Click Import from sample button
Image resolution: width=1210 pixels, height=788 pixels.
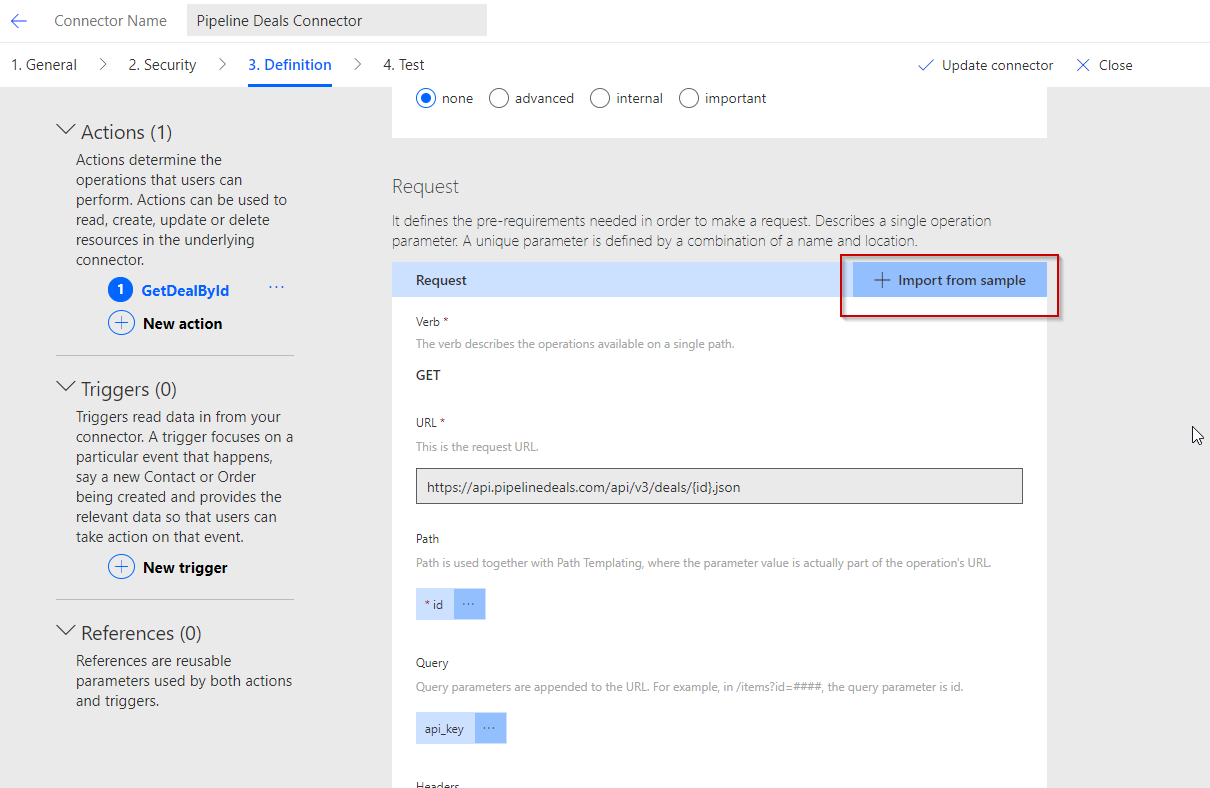coord(949,280)
